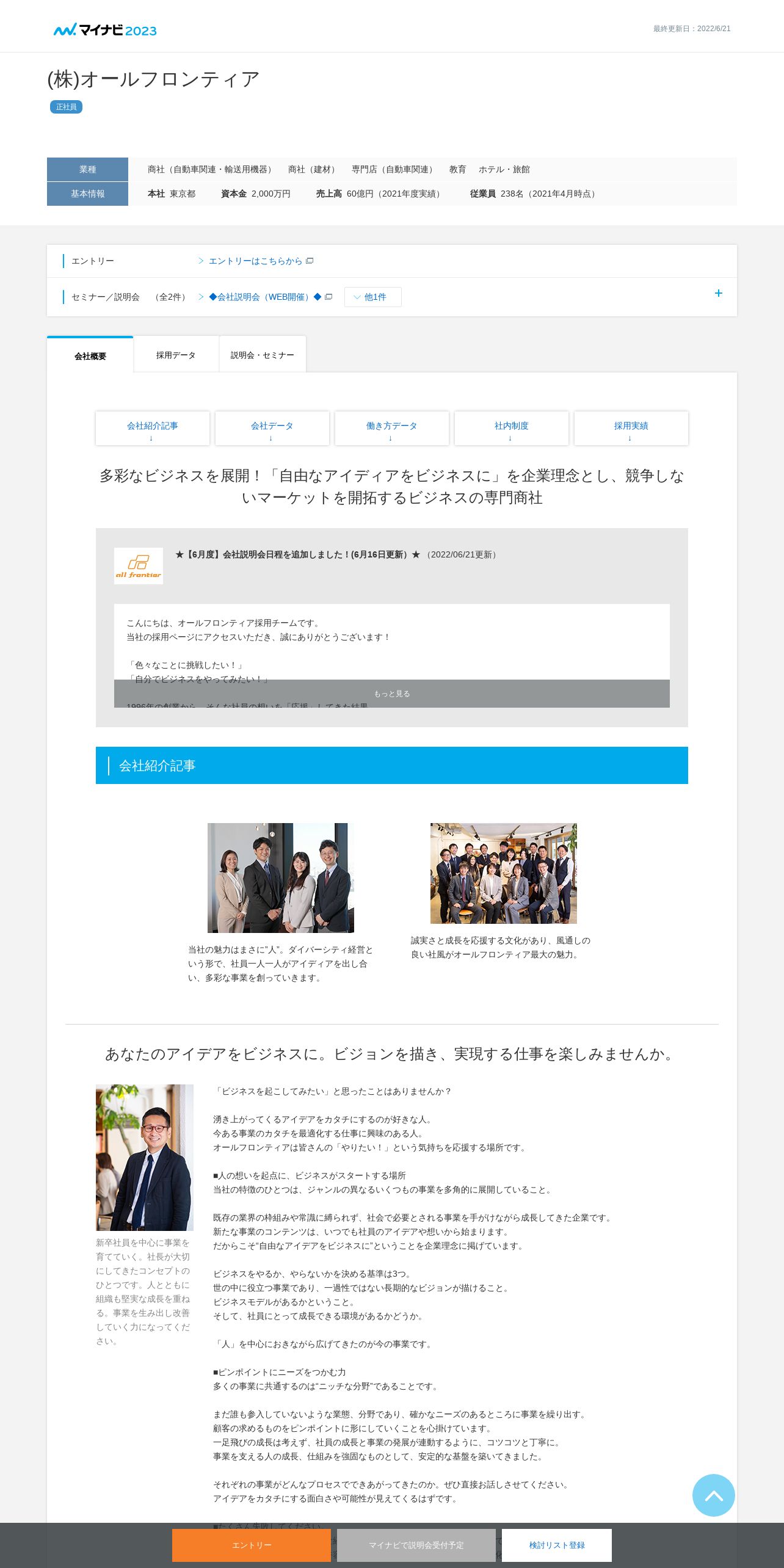Click the 6月度 会社説明会日程 announcement heading
This screenshot has height=1568, width=784.
click(x=298, y=554)
